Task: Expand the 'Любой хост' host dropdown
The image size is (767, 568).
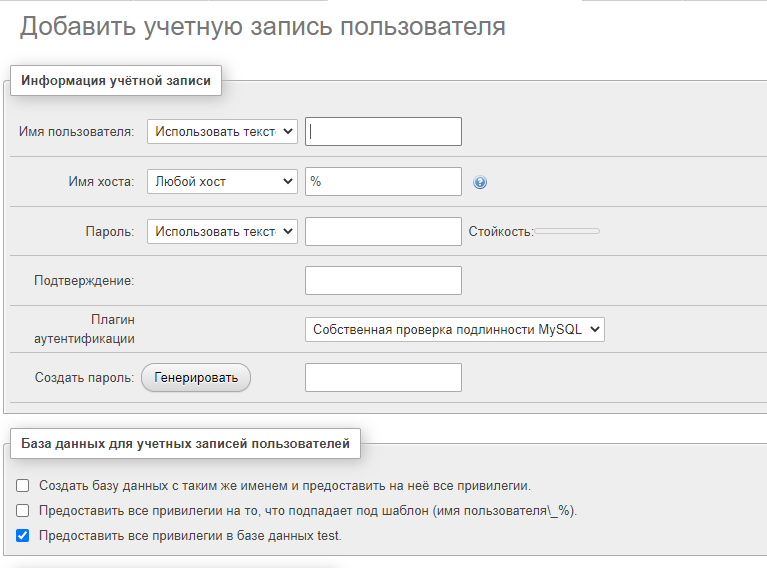Action: pyautogui.click(x=222, y=182)
